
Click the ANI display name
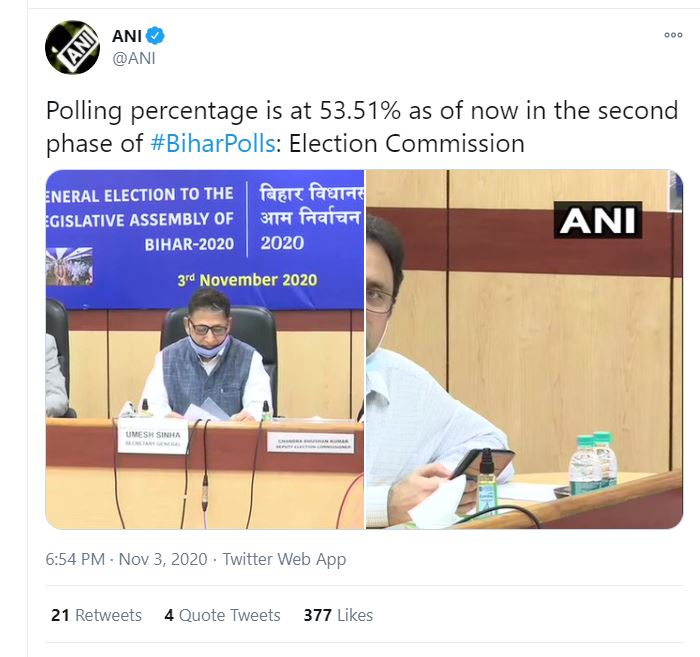click(128, 36)
